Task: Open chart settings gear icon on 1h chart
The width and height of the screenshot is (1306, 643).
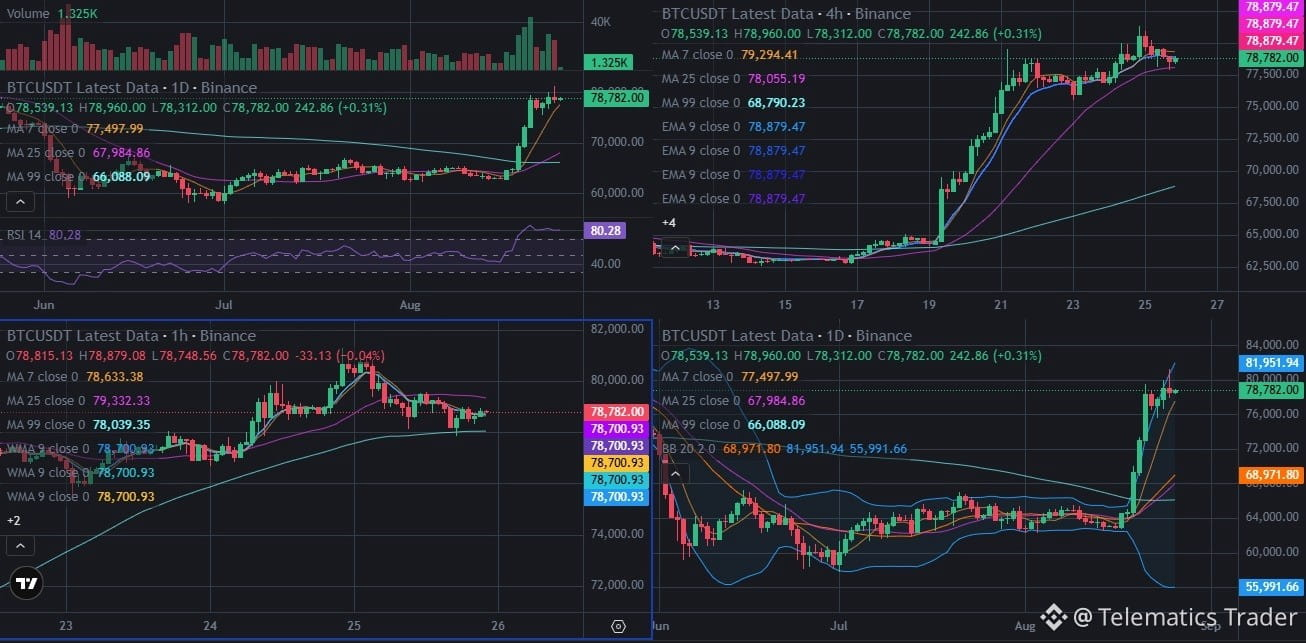Action: (x=618, y=626)
